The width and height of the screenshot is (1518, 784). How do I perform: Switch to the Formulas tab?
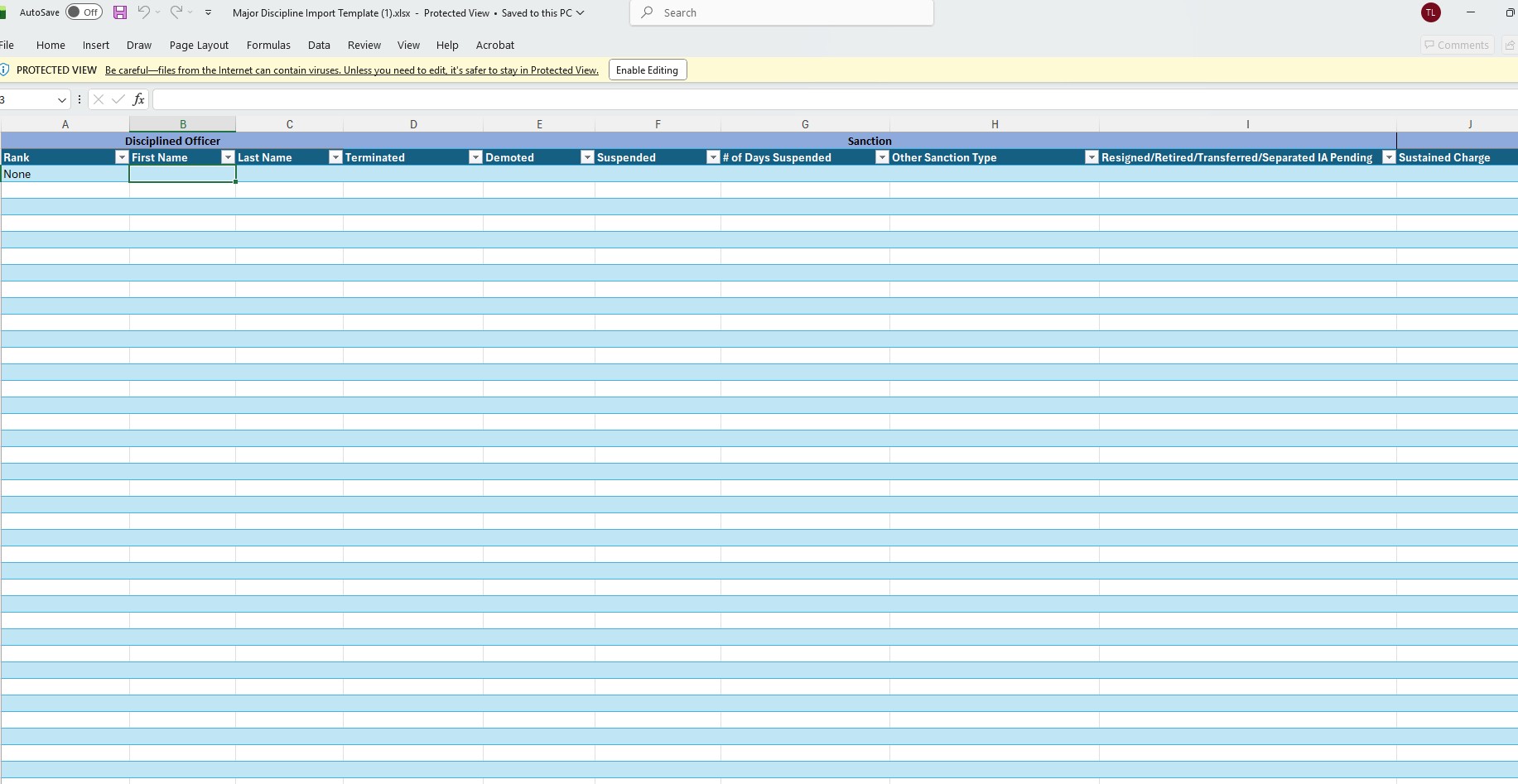pyautogui.click(x=268, y=46)
